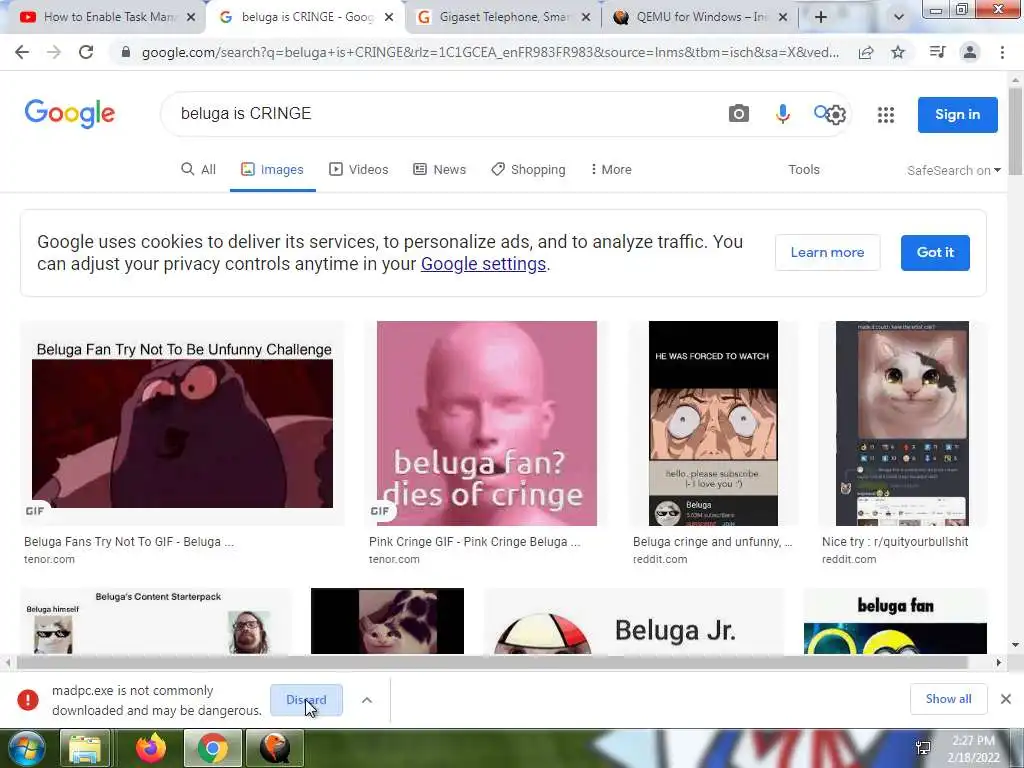Click Got it on the cookie notice

coord(935,253)
